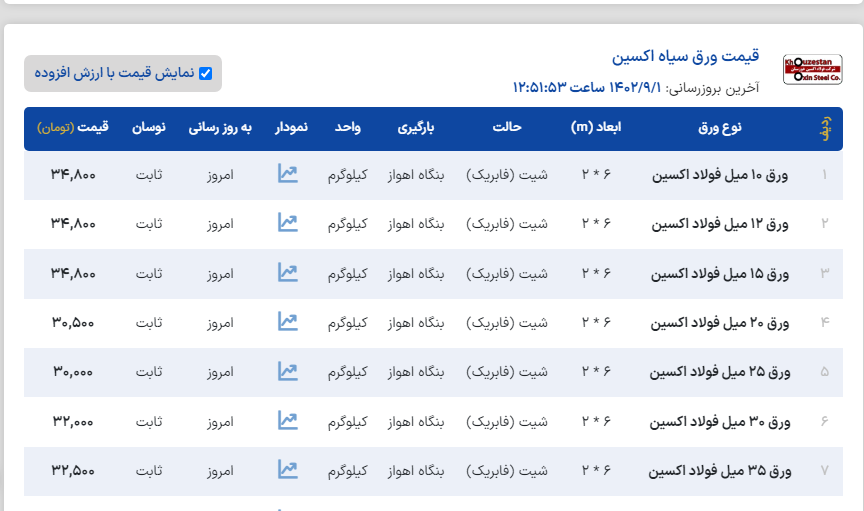This screenshot has width=864, height=511.
Task: Open chart icon for 25 mil Oxin sheet
Action: (x=288, y=371)
